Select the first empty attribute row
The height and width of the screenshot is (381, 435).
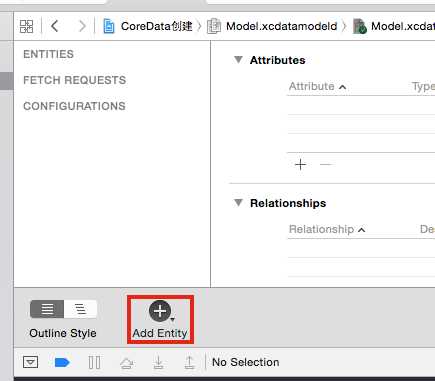pos(361,105)
